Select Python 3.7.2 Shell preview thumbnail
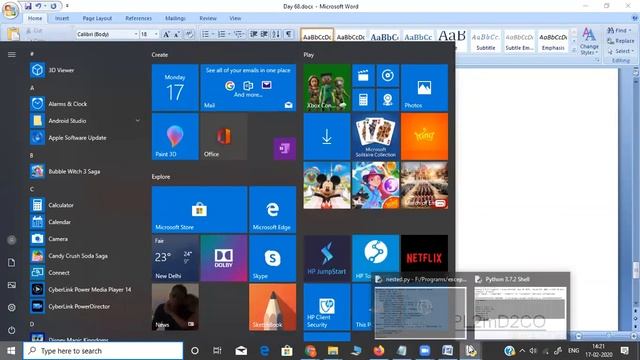Screen dimensions: 640x360 [520, 313]
